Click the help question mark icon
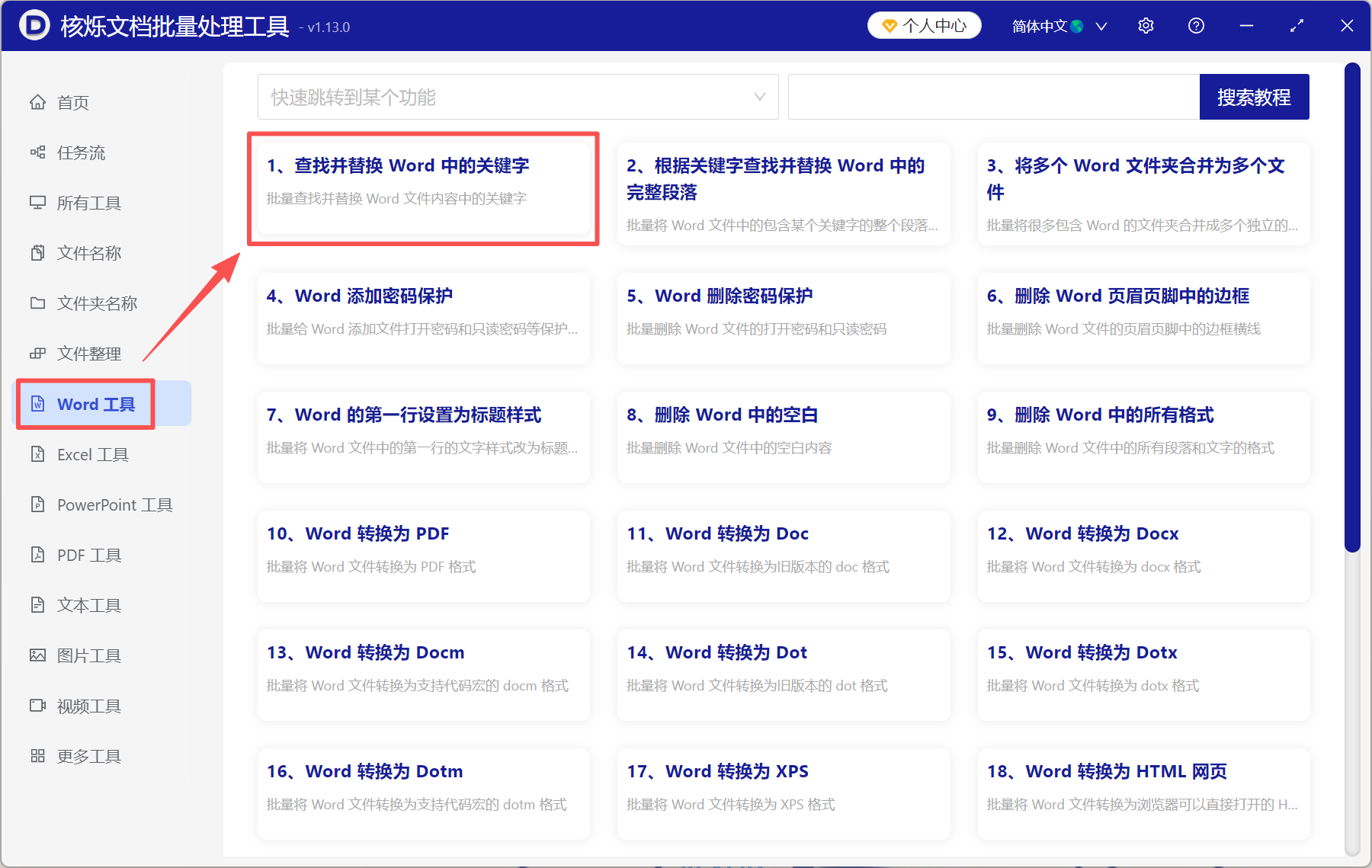Viewport: 1372px width, 868px height. pyautogui.click(x=1196, y=25)
